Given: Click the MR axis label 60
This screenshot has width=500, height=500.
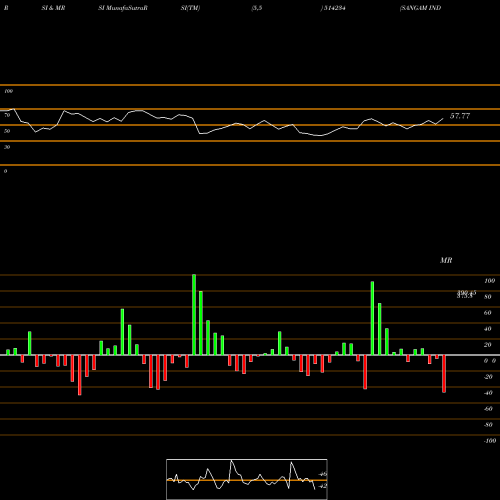Looking at the screenshot, I should 488,313.
